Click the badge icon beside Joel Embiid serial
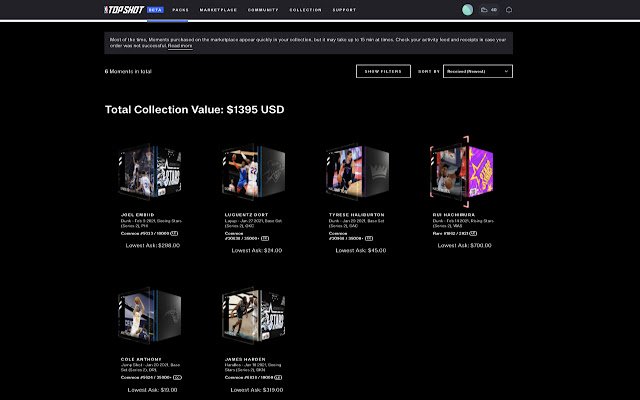Viewport: 640px width, 400px height. point(174,233)
